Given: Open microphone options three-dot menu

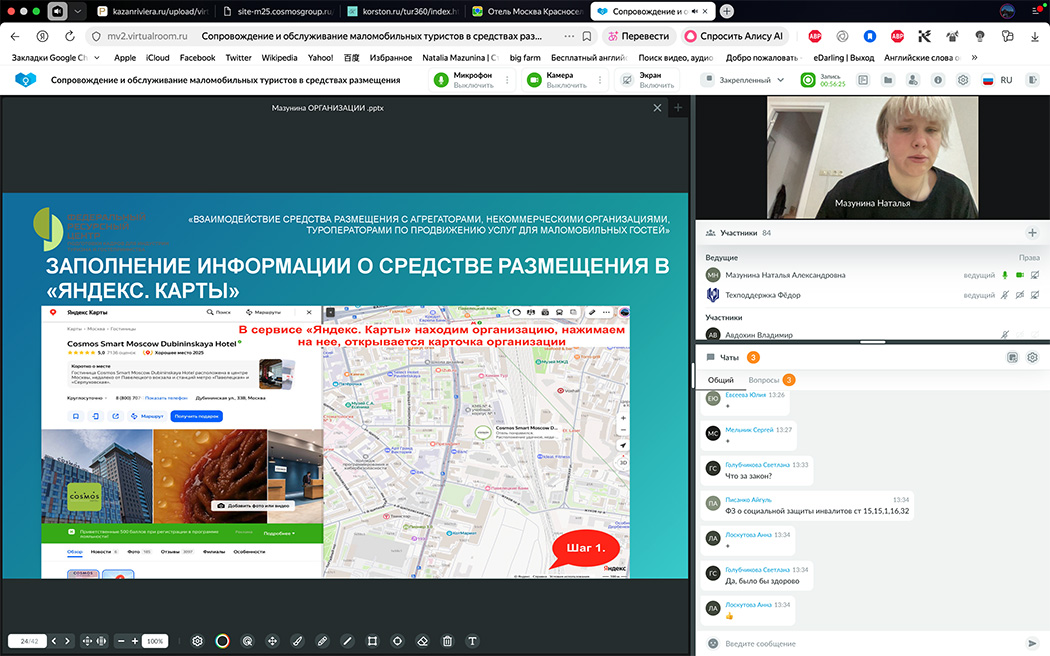Looking at the screenshot, I should point(507,80).
